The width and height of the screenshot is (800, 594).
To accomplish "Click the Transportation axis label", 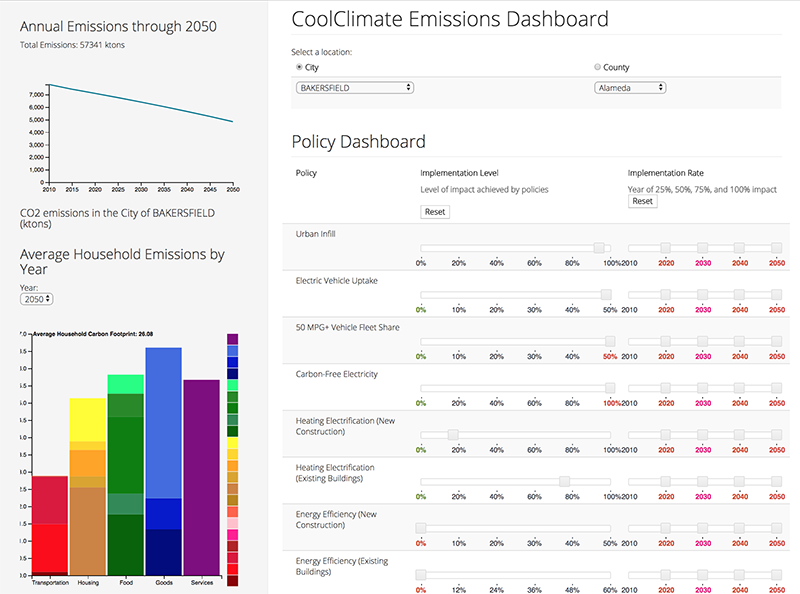I will point(50,583).
